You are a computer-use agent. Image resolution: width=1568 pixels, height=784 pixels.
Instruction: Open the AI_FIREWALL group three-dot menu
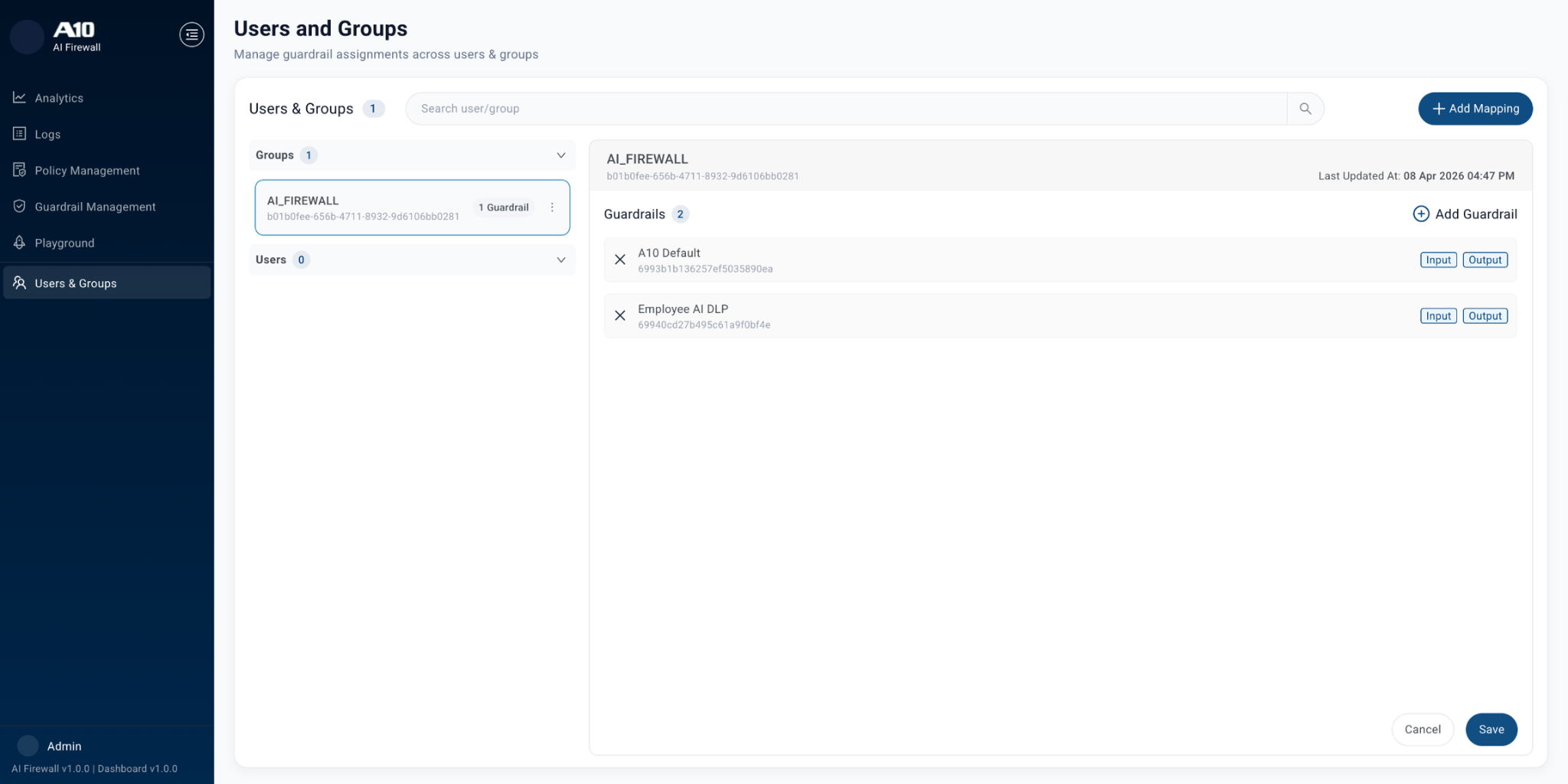pyautogui.click(x=552, y=207)
